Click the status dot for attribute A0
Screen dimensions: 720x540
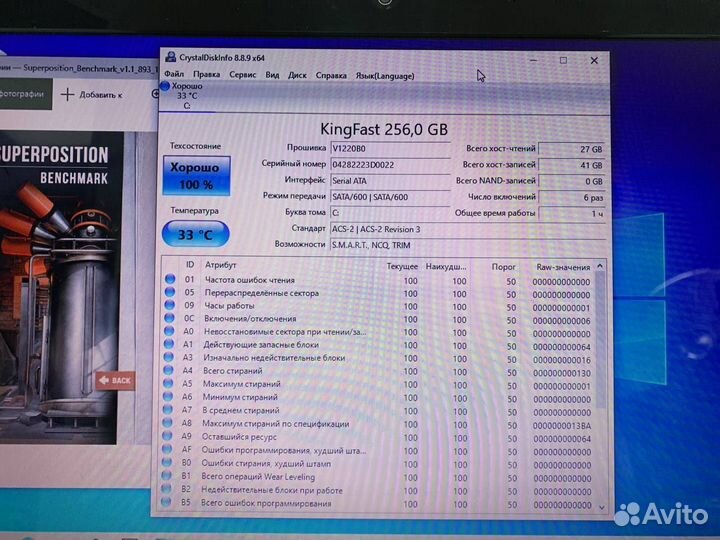[x=169, y=330]
